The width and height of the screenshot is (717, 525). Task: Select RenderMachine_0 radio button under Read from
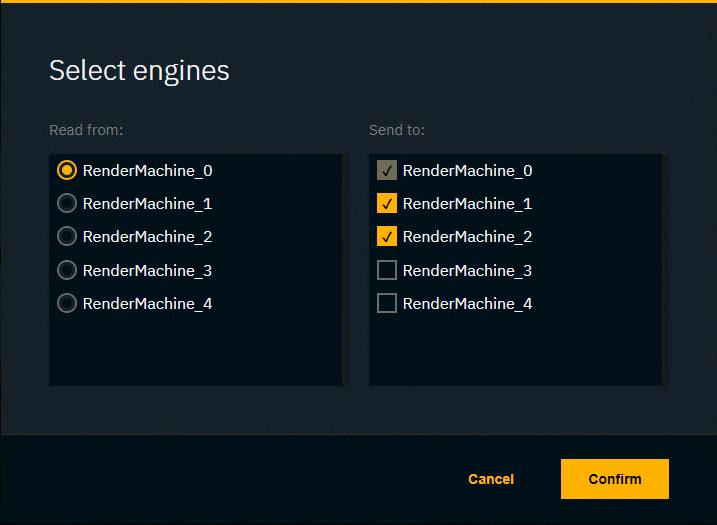point(67,171)
